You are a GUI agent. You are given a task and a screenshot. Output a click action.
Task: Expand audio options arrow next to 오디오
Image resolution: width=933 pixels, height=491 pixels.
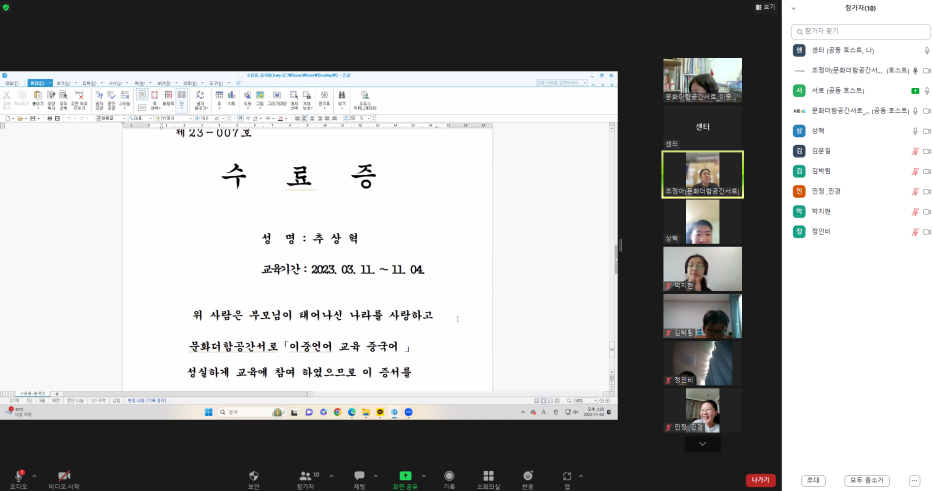click(x=35, y=475)
